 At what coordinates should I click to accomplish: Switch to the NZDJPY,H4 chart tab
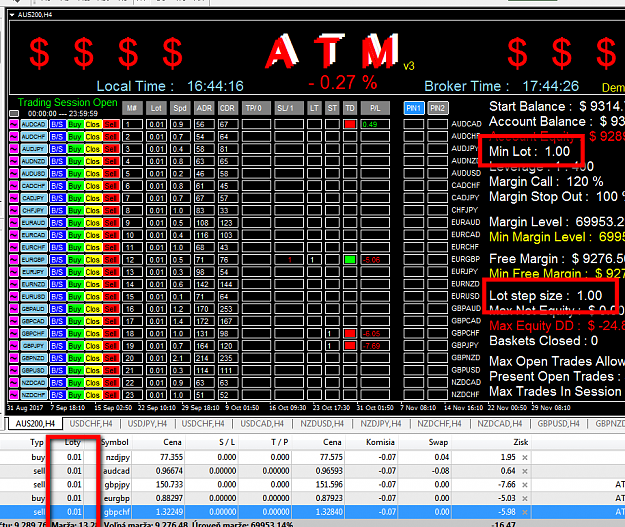pos(381,424)
